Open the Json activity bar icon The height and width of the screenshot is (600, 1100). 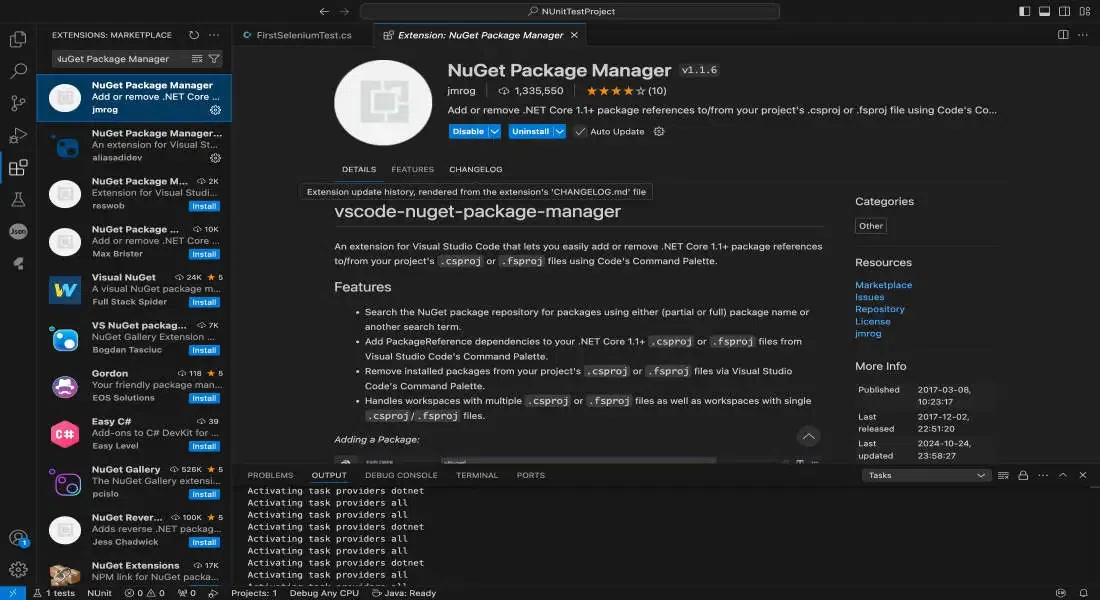(x=18, y=232)
